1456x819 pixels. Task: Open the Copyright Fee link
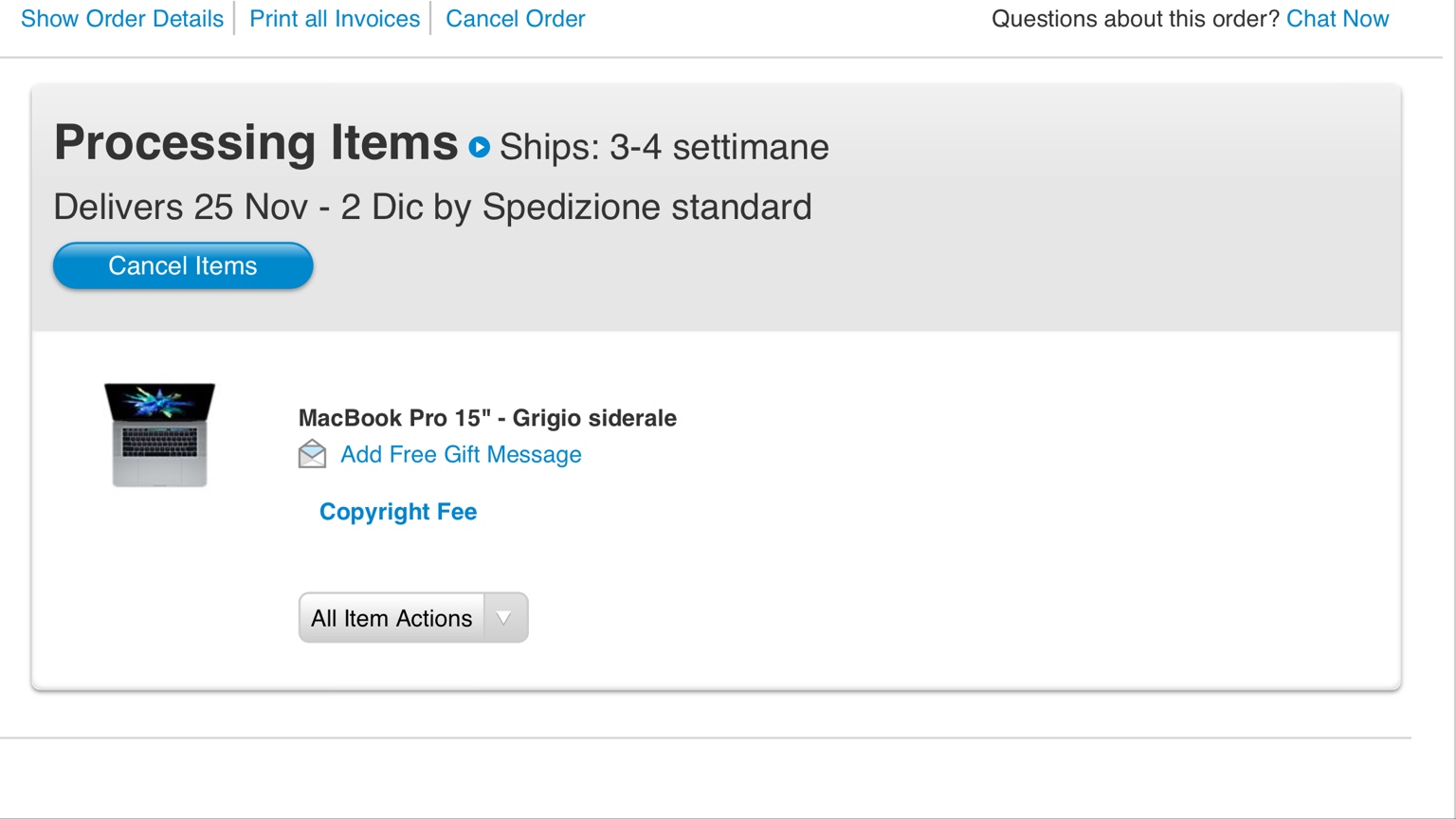coord(398,512)
